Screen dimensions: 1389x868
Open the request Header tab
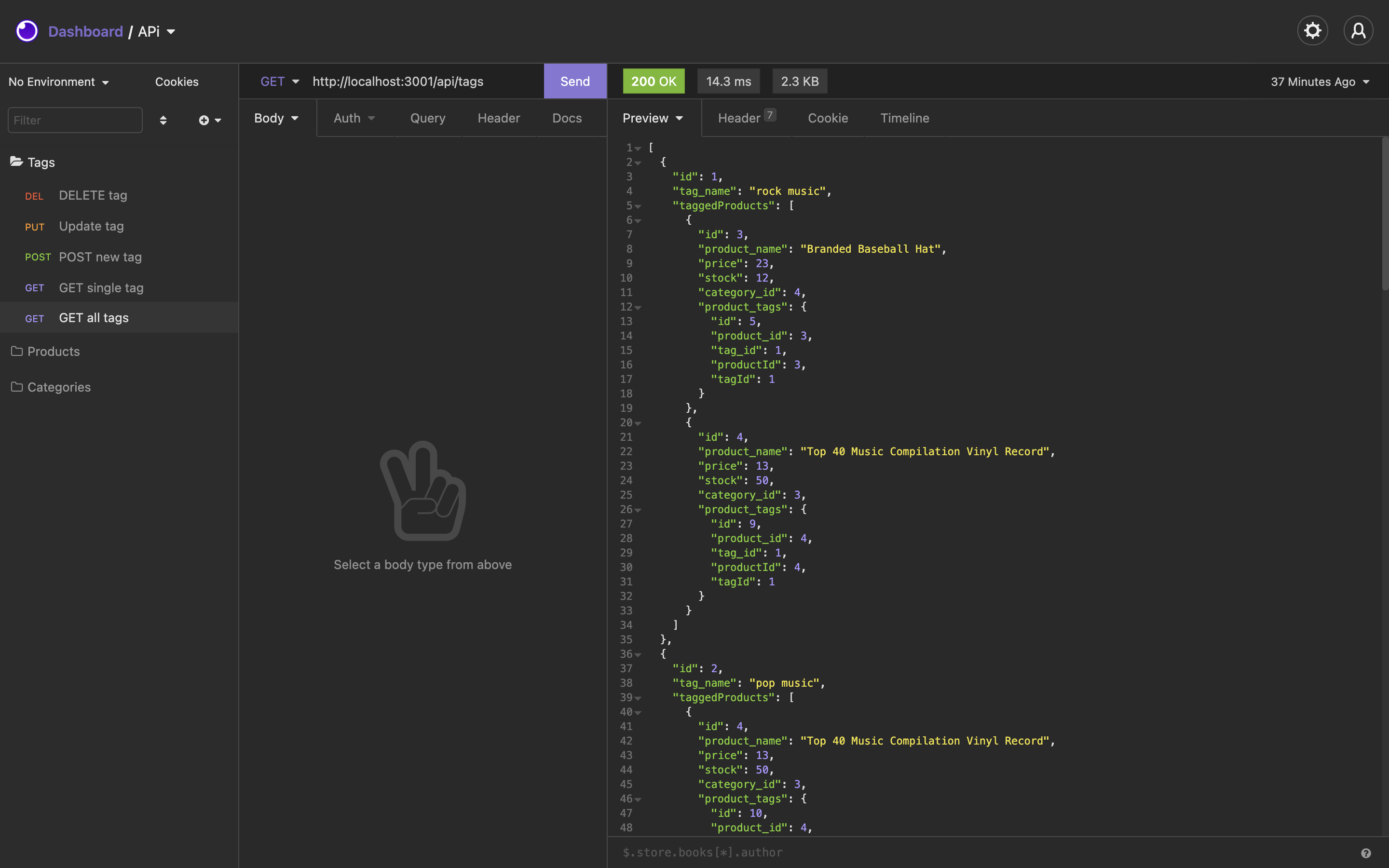pos(498,118)
